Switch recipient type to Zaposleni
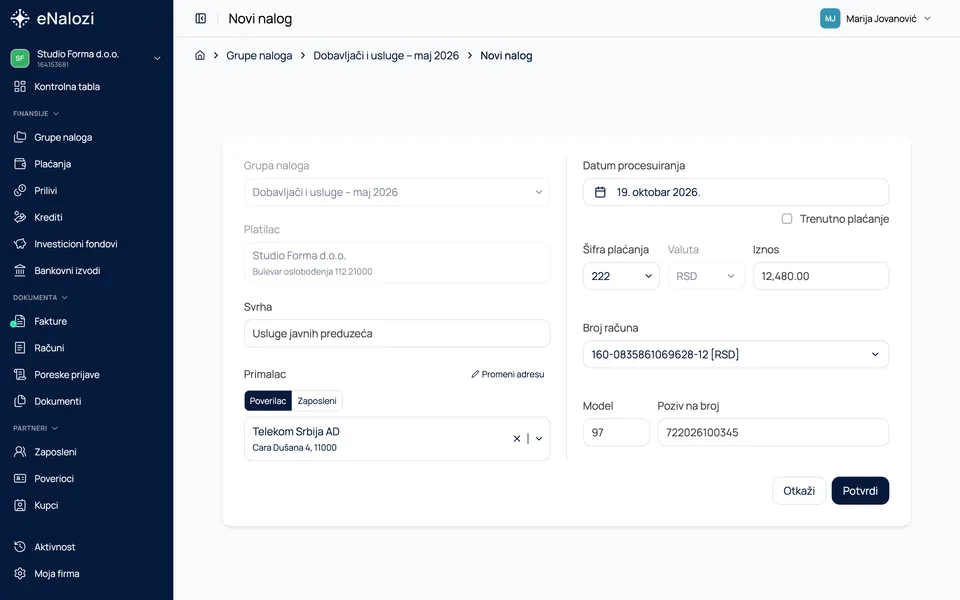960x600 pixels. point(317,401)
